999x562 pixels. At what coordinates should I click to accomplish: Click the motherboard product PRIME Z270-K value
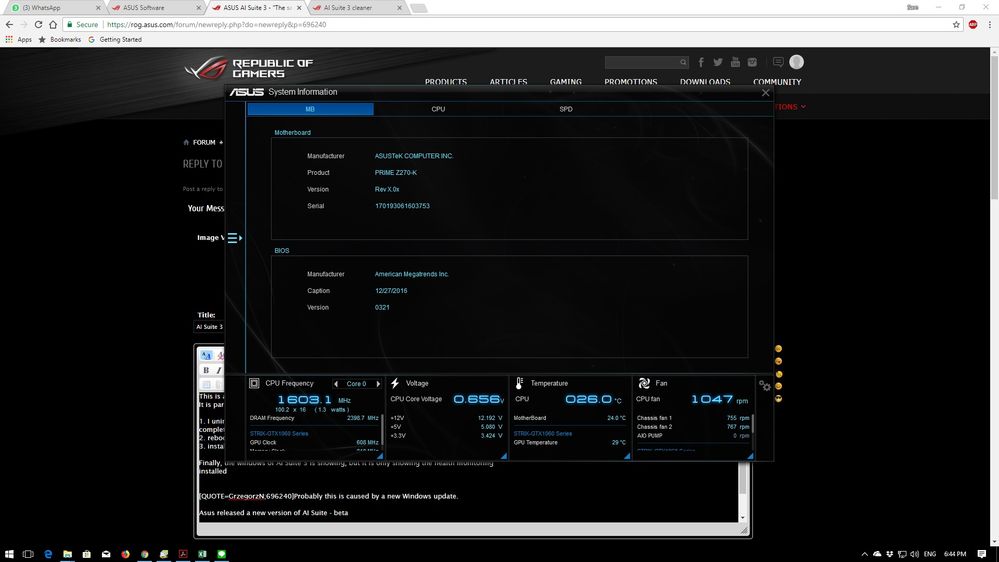396,173
